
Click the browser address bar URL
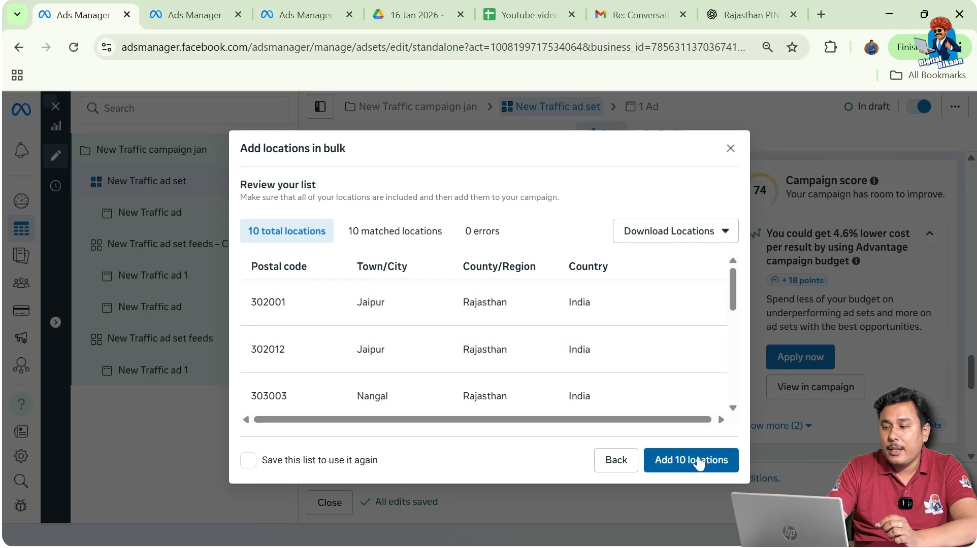(433, 47)
